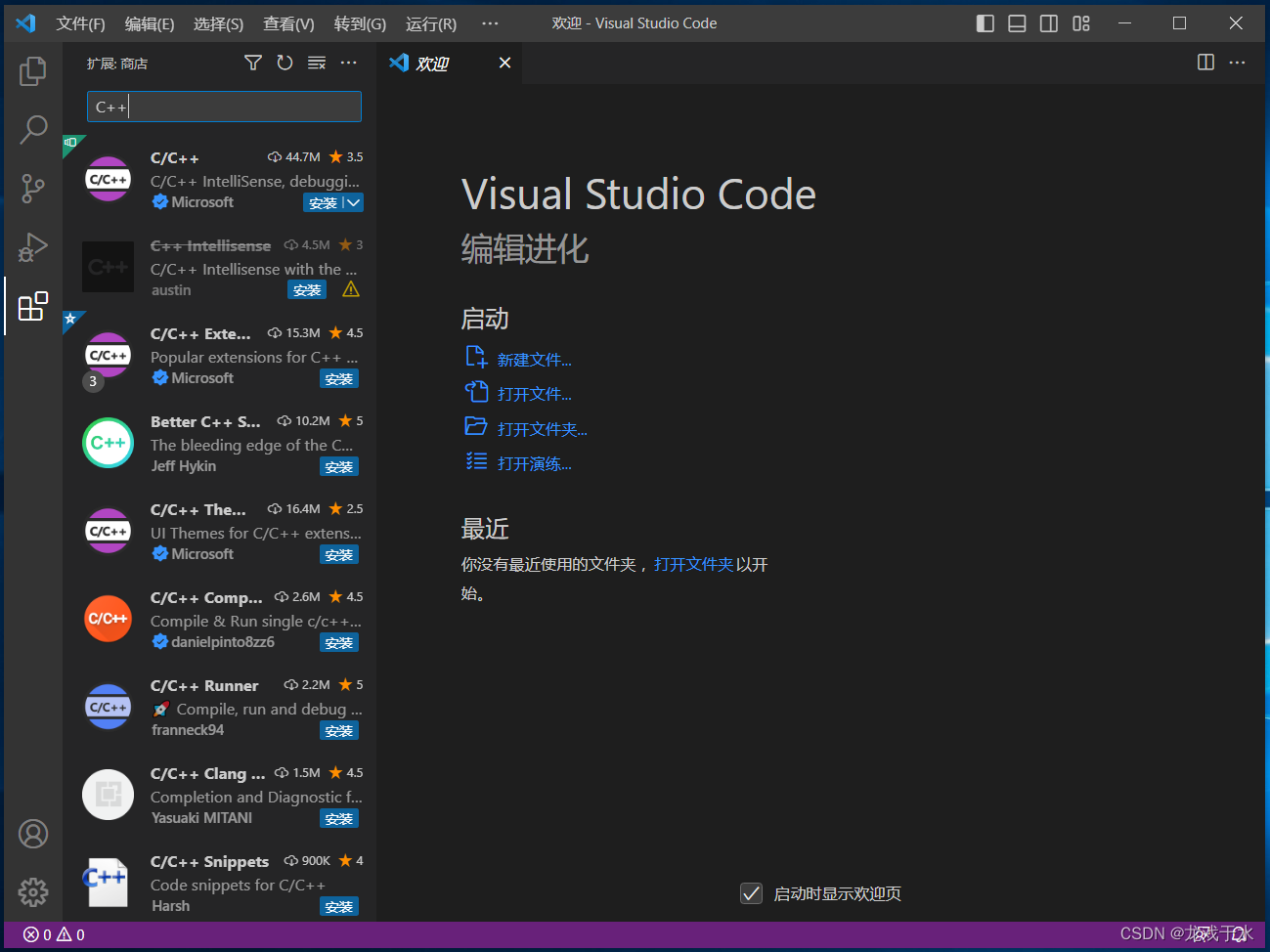Click extension pack count badge 3
The image size is (1270, 952).
click(x=93, y=381)
